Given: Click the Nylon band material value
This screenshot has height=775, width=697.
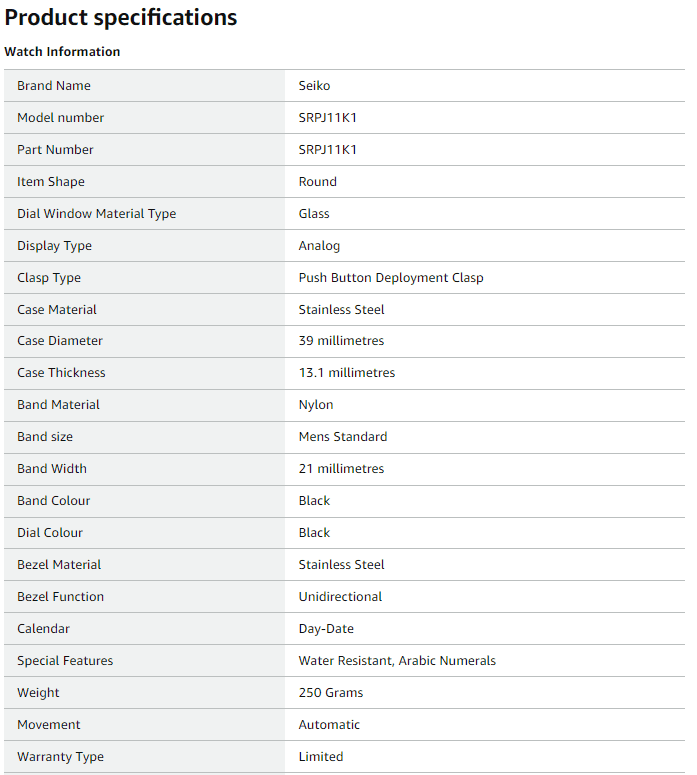Looking at the screenshot, I should point(316,405).
